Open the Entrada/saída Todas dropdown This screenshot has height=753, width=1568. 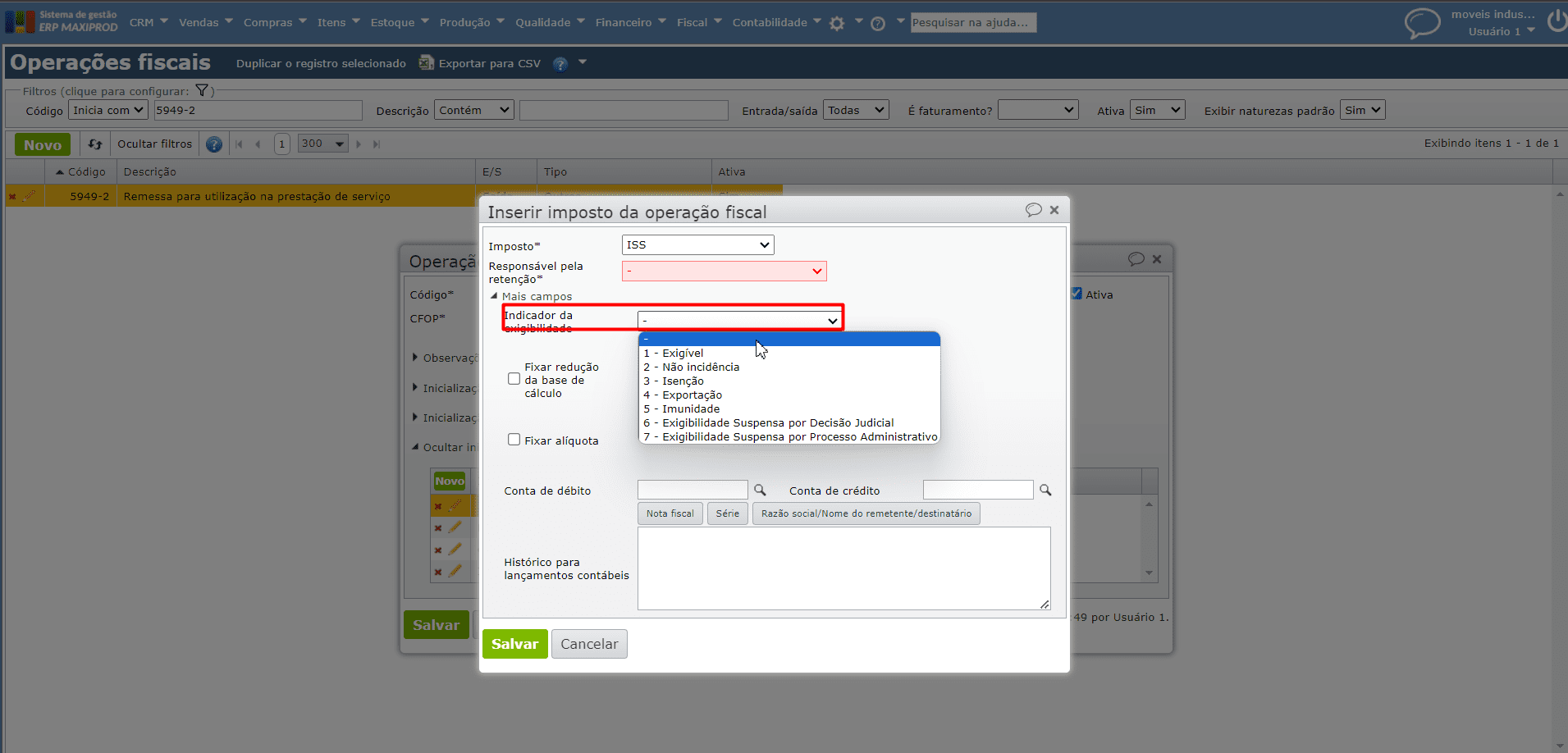[856, 110]
